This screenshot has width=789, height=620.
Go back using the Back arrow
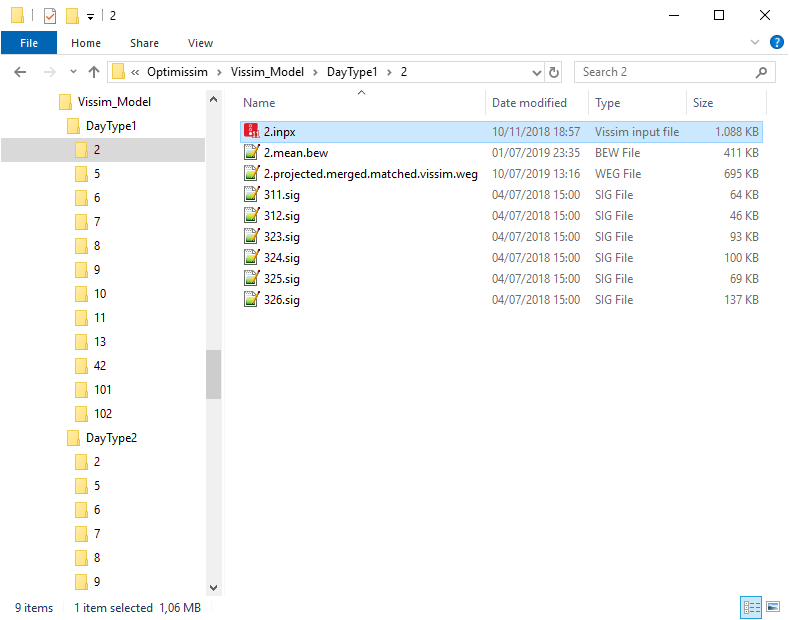tap(20, 72)
